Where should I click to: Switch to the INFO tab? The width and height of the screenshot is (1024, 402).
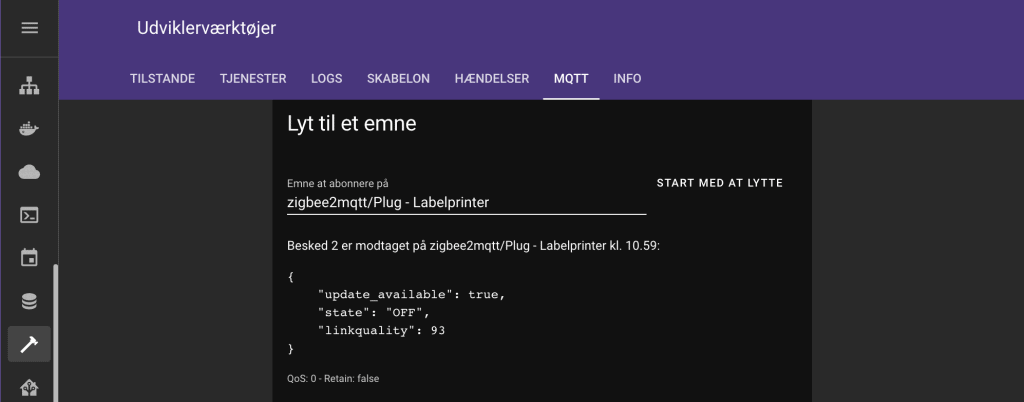point(627,79)
